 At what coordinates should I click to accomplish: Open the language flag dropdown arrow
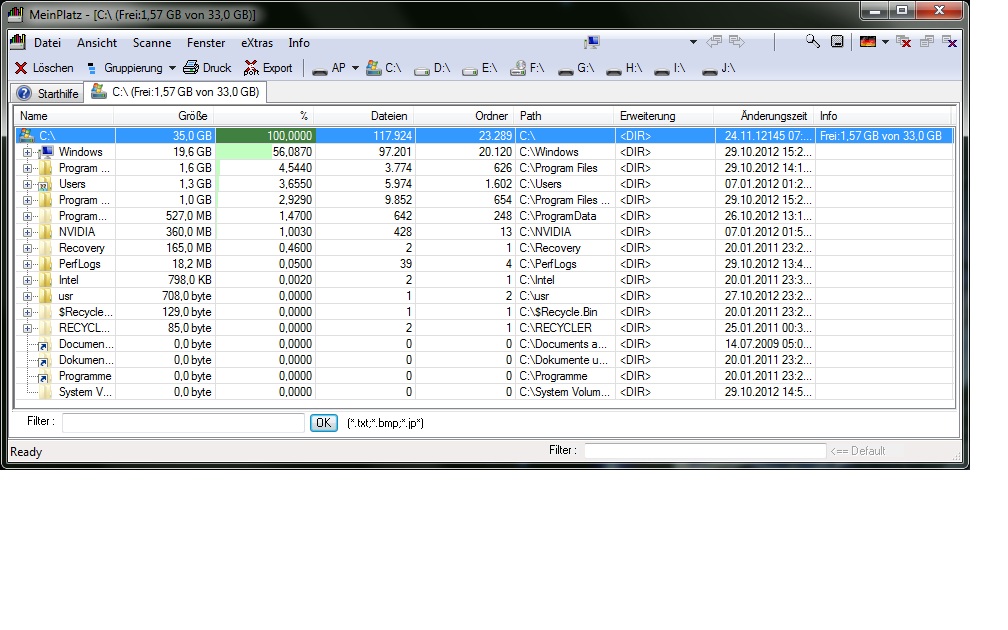885,42
